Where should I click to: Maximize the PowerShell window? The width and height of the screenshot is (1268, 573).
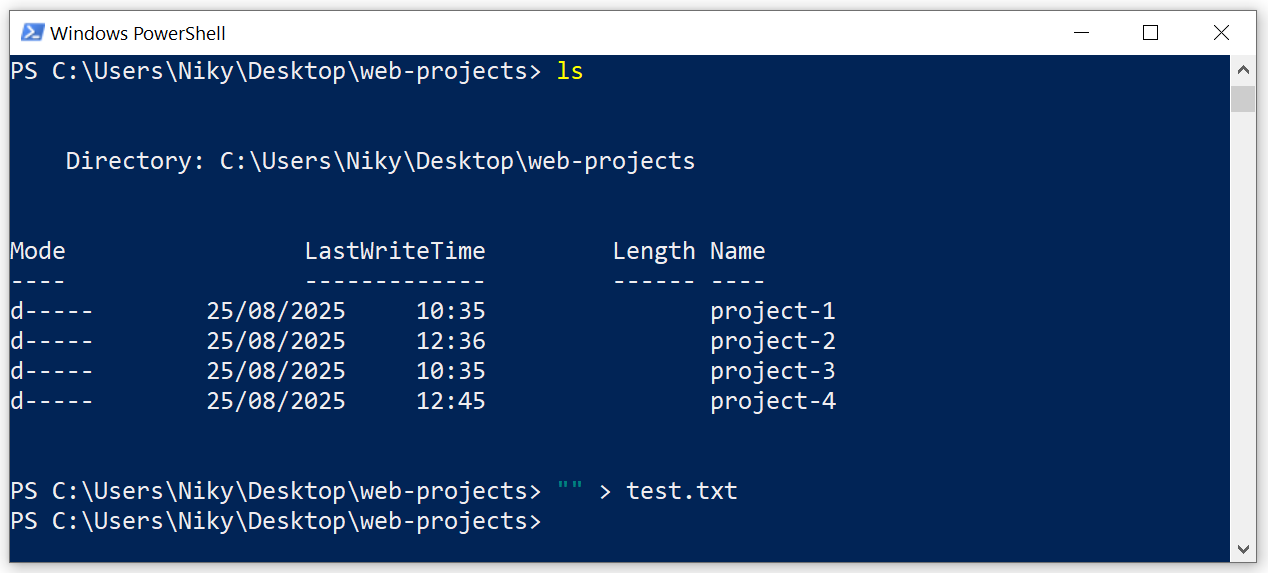[1150, 33]
